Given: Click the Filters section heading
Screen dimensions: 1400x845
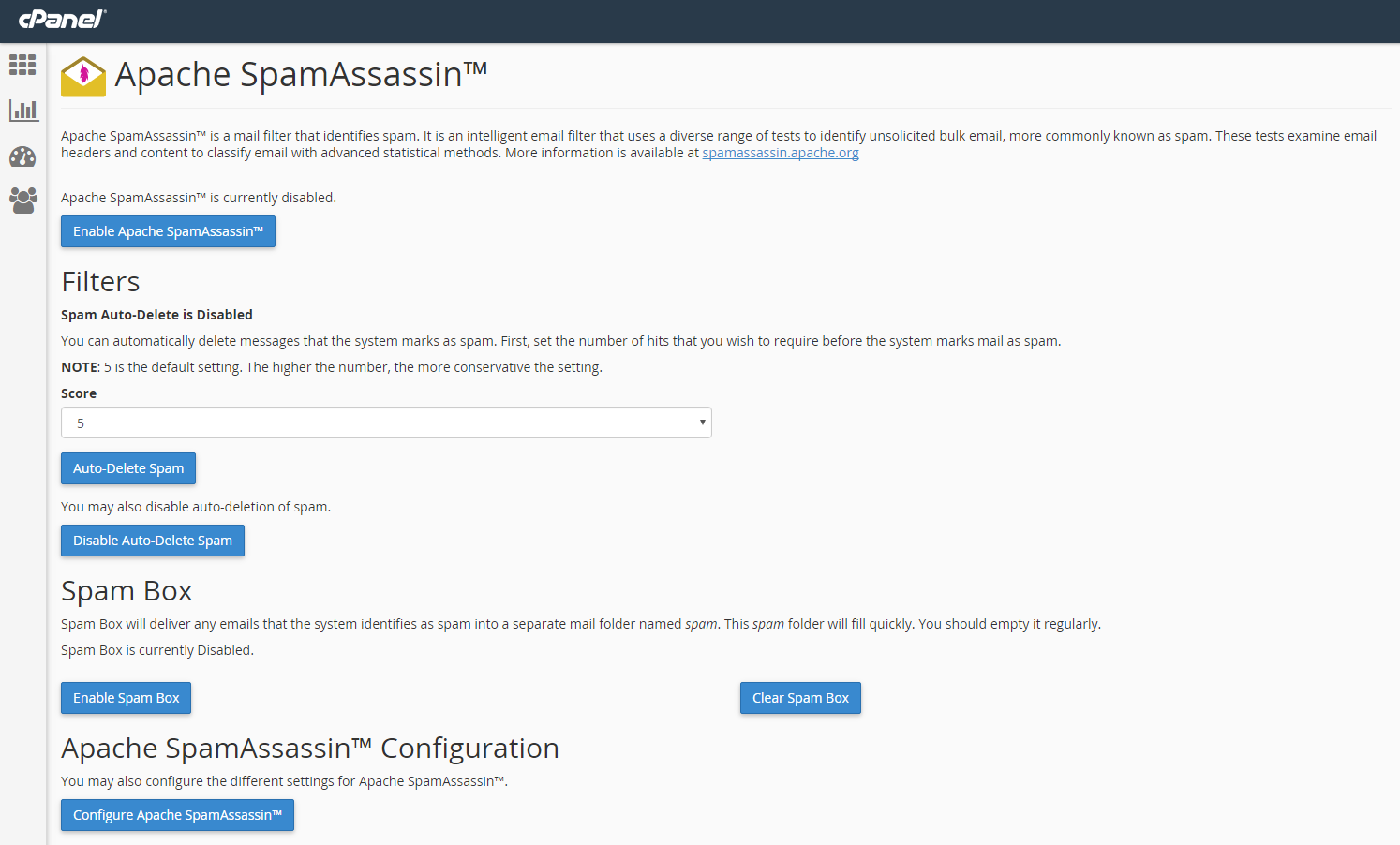Looking at the screenshot, I should point(100,280).
